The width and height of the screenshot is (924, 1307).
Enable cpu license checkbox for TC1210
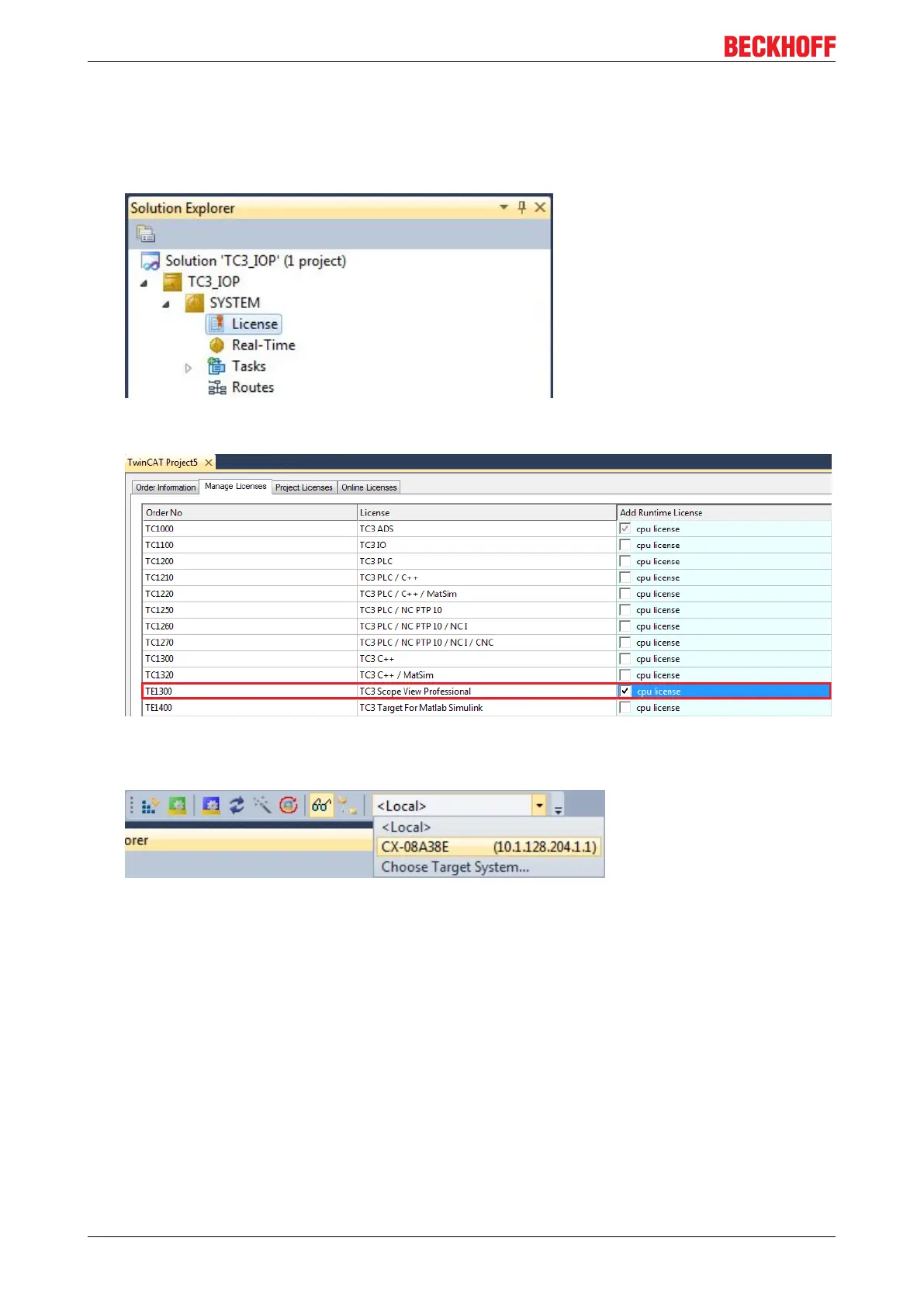tap(625, 577)
